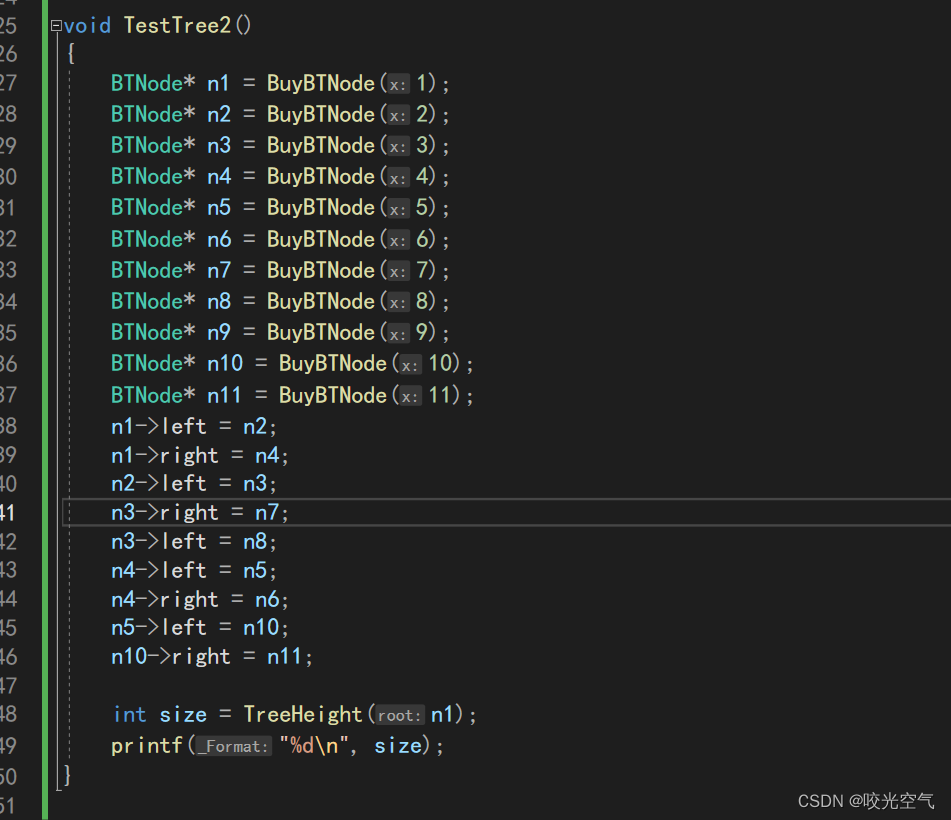Click the closing brace of TestTree2

tap(67, 775)
